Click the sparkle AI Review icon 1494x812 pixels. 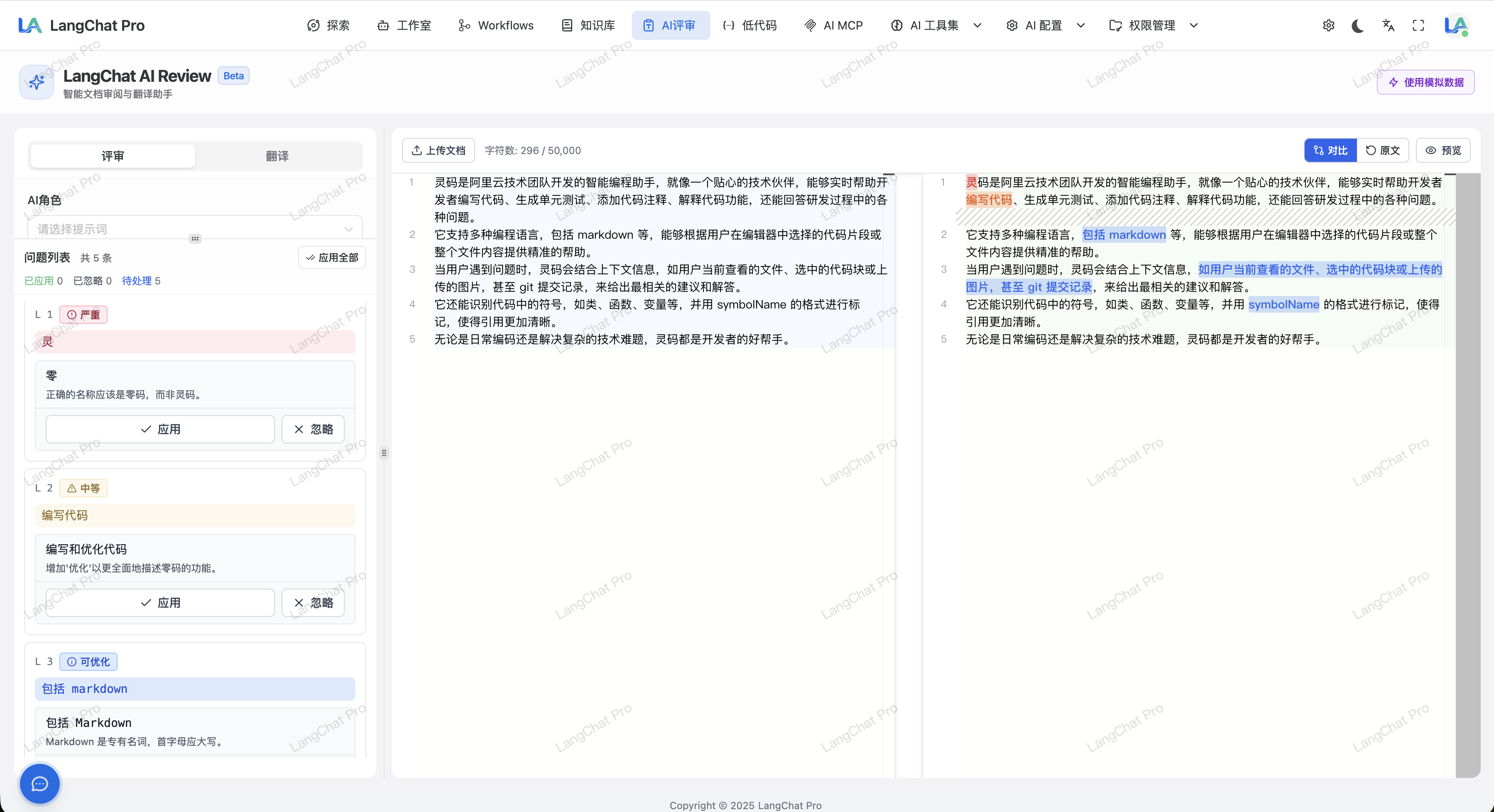pyautogui.click(x=36, y=82)
